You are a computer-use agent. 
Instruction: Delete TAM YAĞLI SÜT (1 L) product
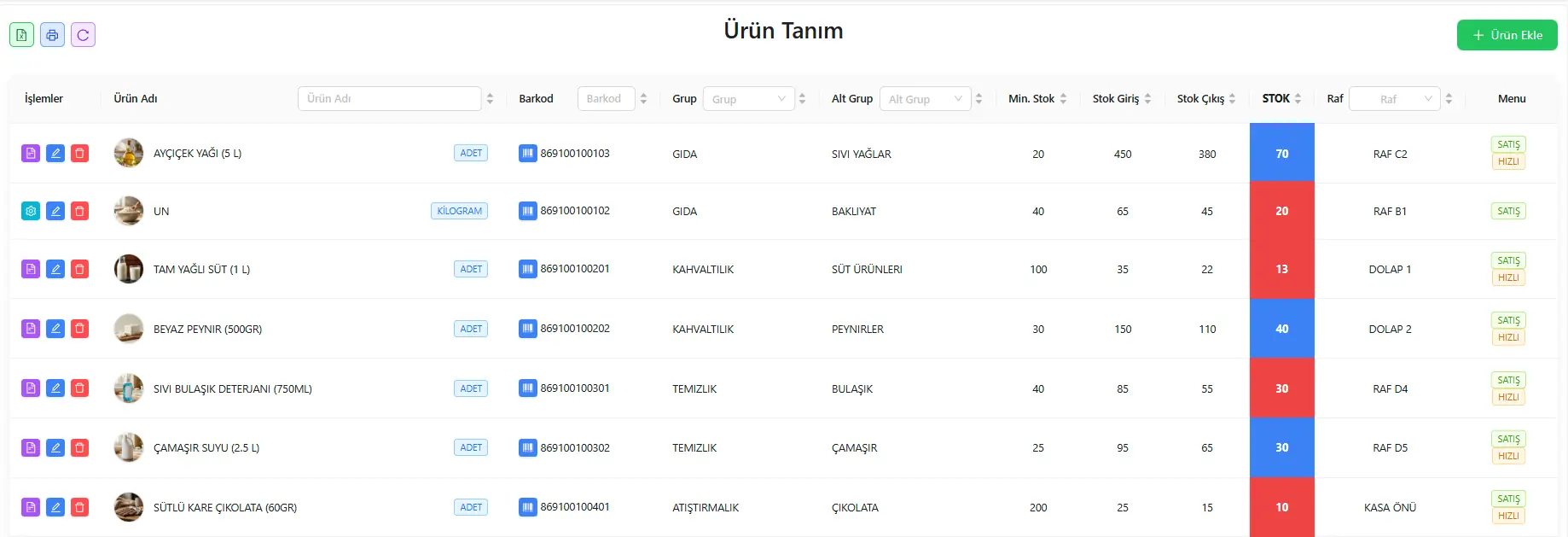[x=79, y=269]
